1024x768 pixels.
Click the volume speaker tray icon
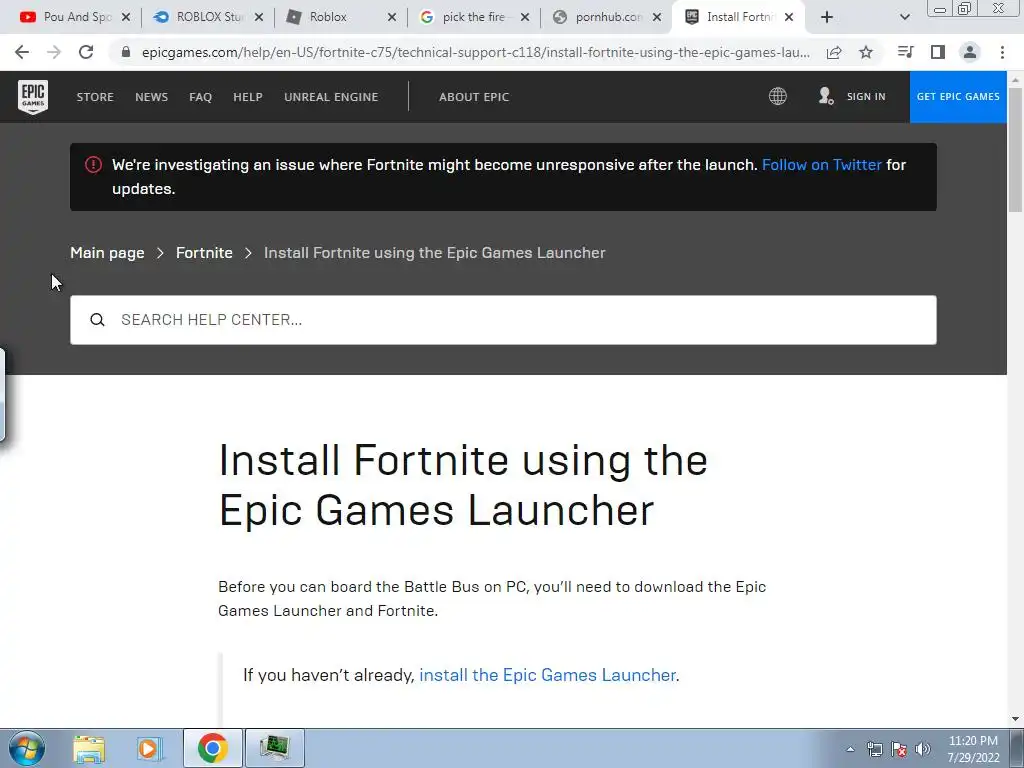point(922,749)
